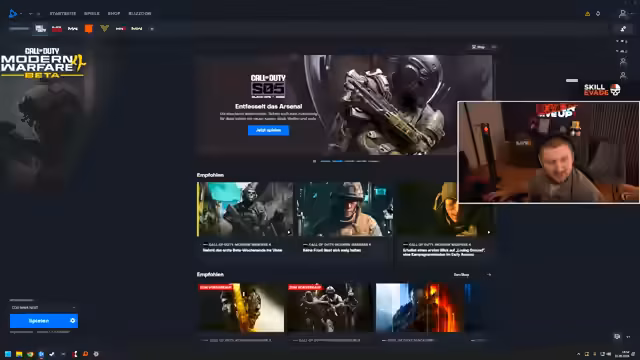640x360 pixels.
Task: Open the burning building shop thumbnail
Action: [x=420, y=307]
